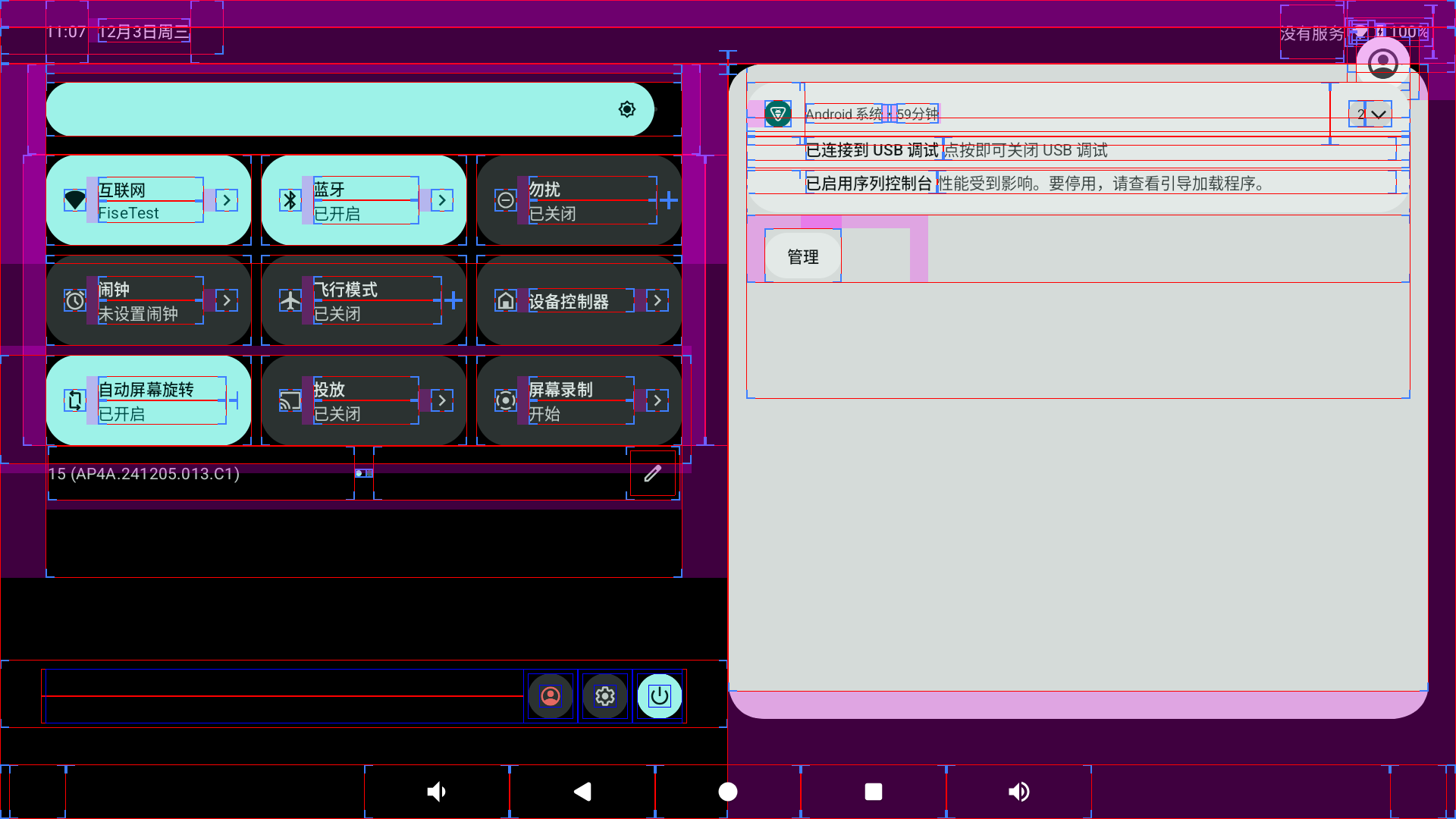Click the pencil icon to edit quick tiles
This screenshot has width=1456, height=819.
click(x=652, y=473)
